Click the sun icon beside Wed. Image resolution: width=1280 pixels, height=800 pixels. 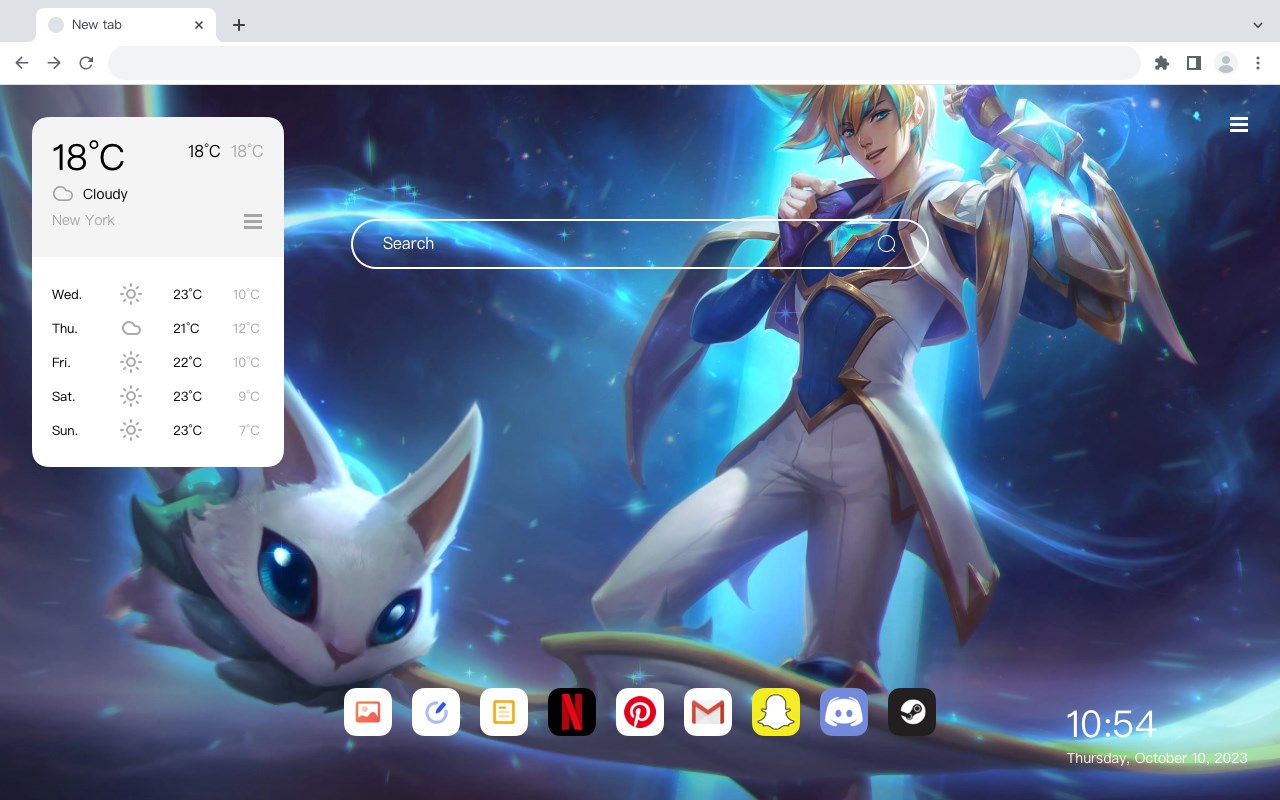click(131, 294)
